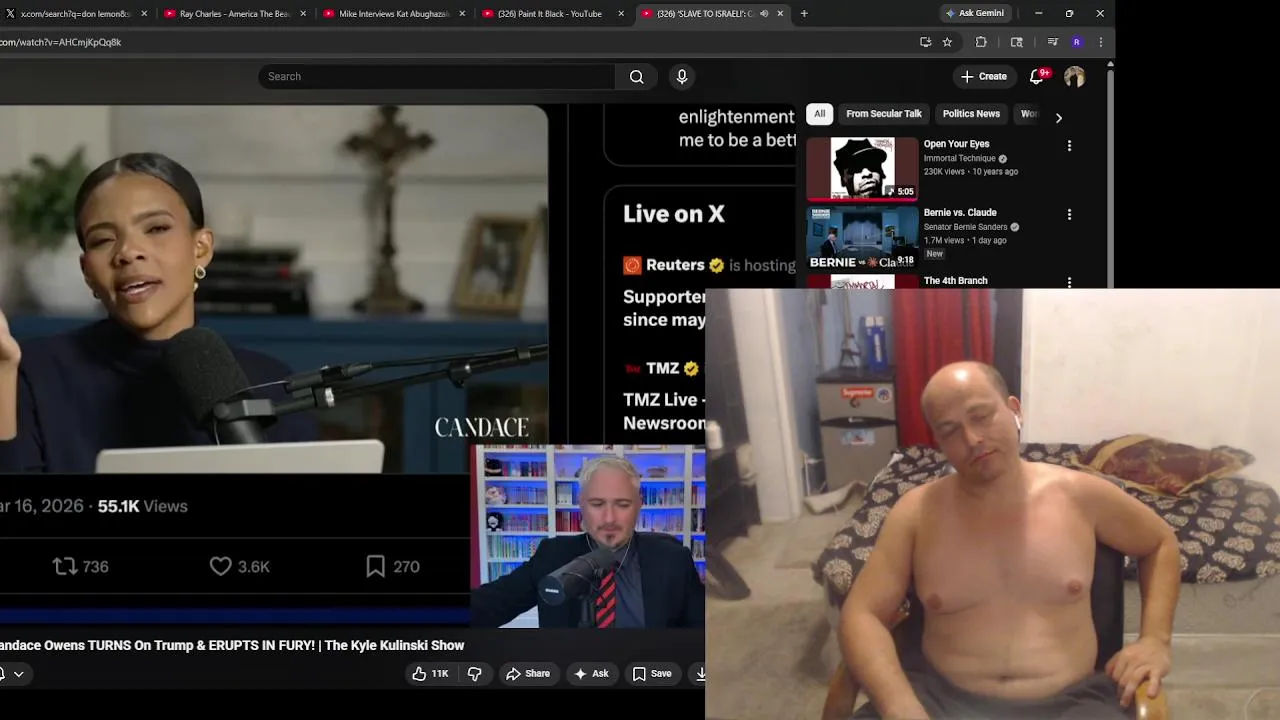This screenshot has width=1280, height=720.
Task: Bookmark this page with the star icon
Action: coord(947,42)
